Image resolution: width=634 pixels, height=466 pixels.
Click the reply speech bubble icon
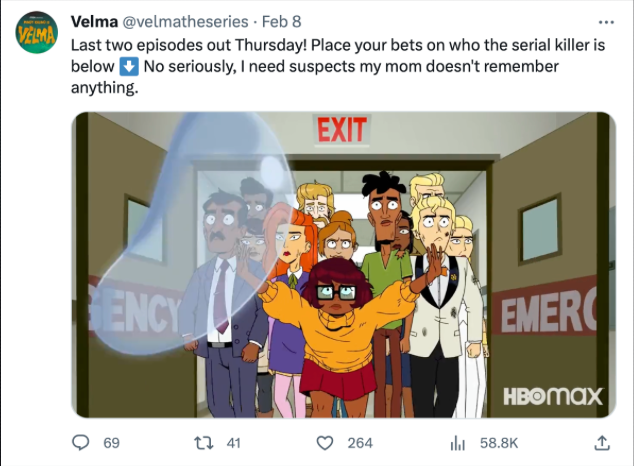80,443
